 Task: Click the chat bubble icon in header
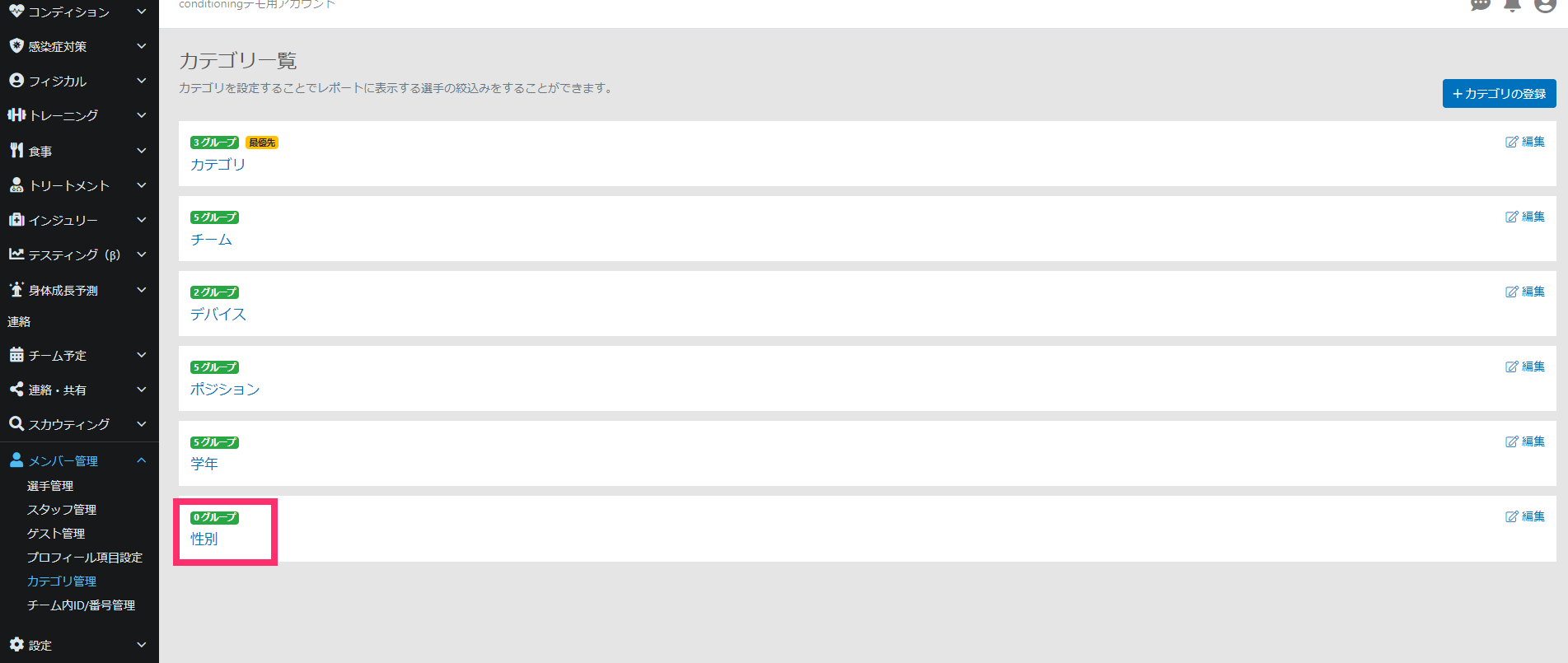tap(1481, 5)
